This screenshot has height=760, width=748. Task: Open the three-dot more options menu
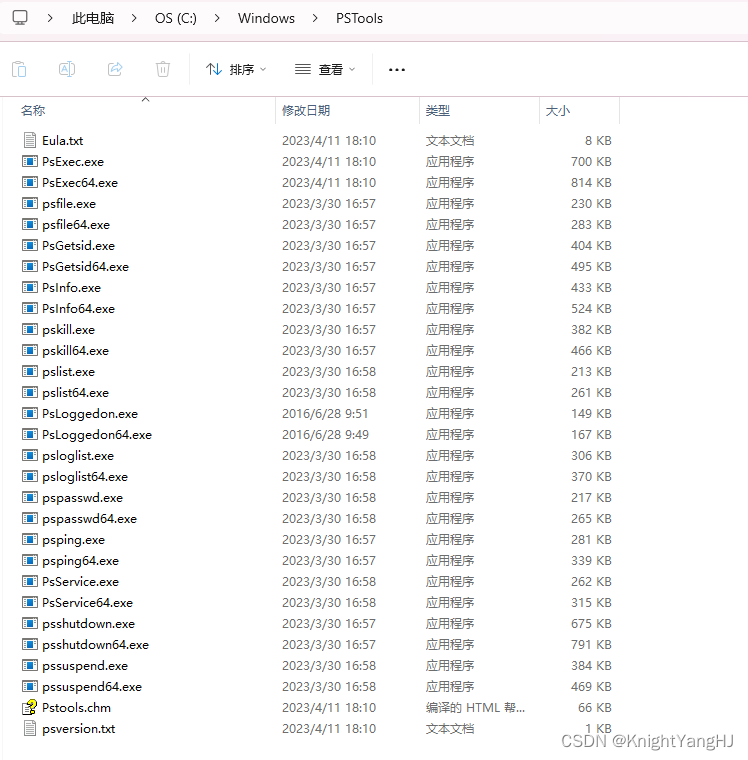coord(397,70)
